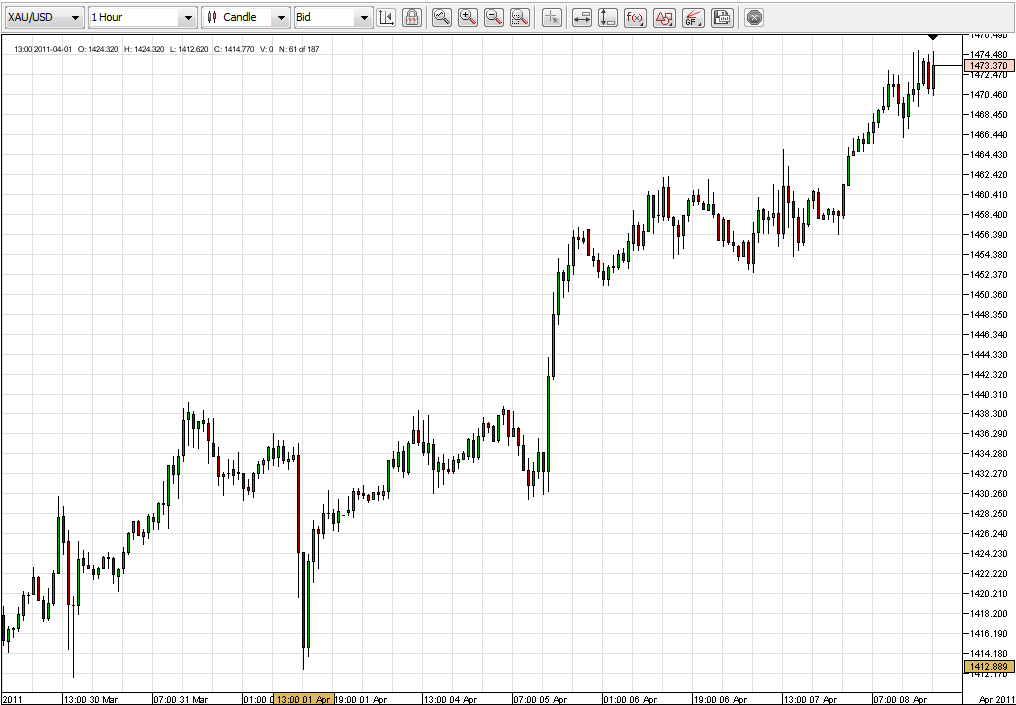Click the current price label 1473.370
Viewport: 1016px width, 705px height.
click(989, 65)
